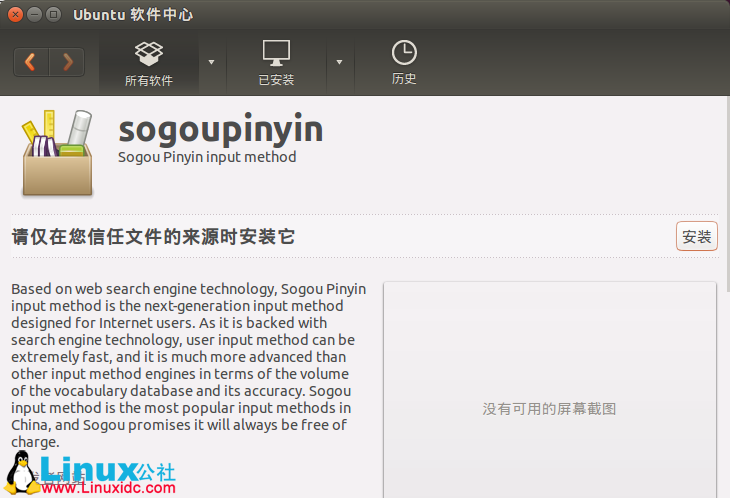730x498 pixels.
Task: Click the 'Sogou Pinyin input method' subtitle
Action: point(207,157)
